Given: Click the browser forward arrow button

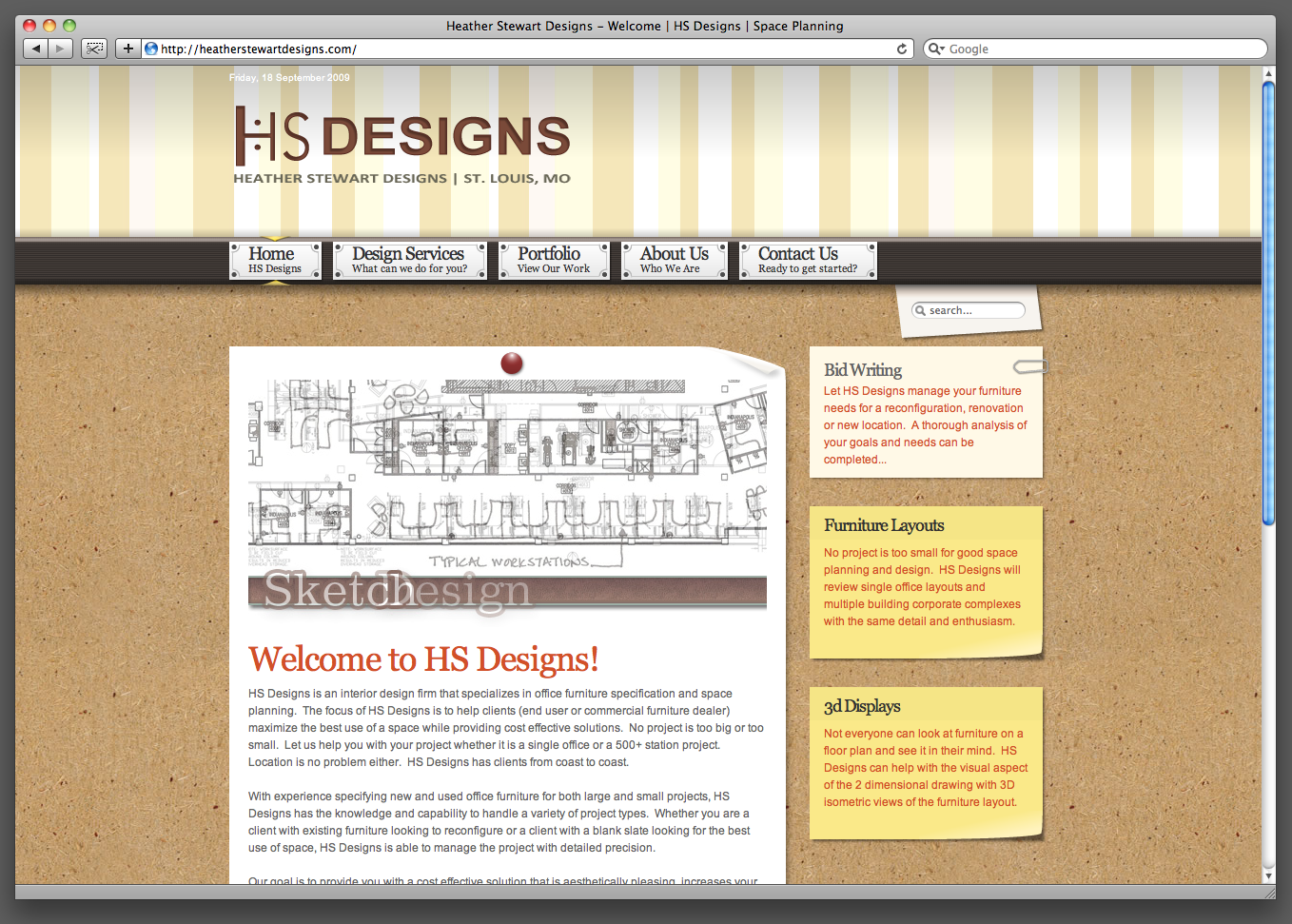Looking at the screenshot, I should (61, 49).
